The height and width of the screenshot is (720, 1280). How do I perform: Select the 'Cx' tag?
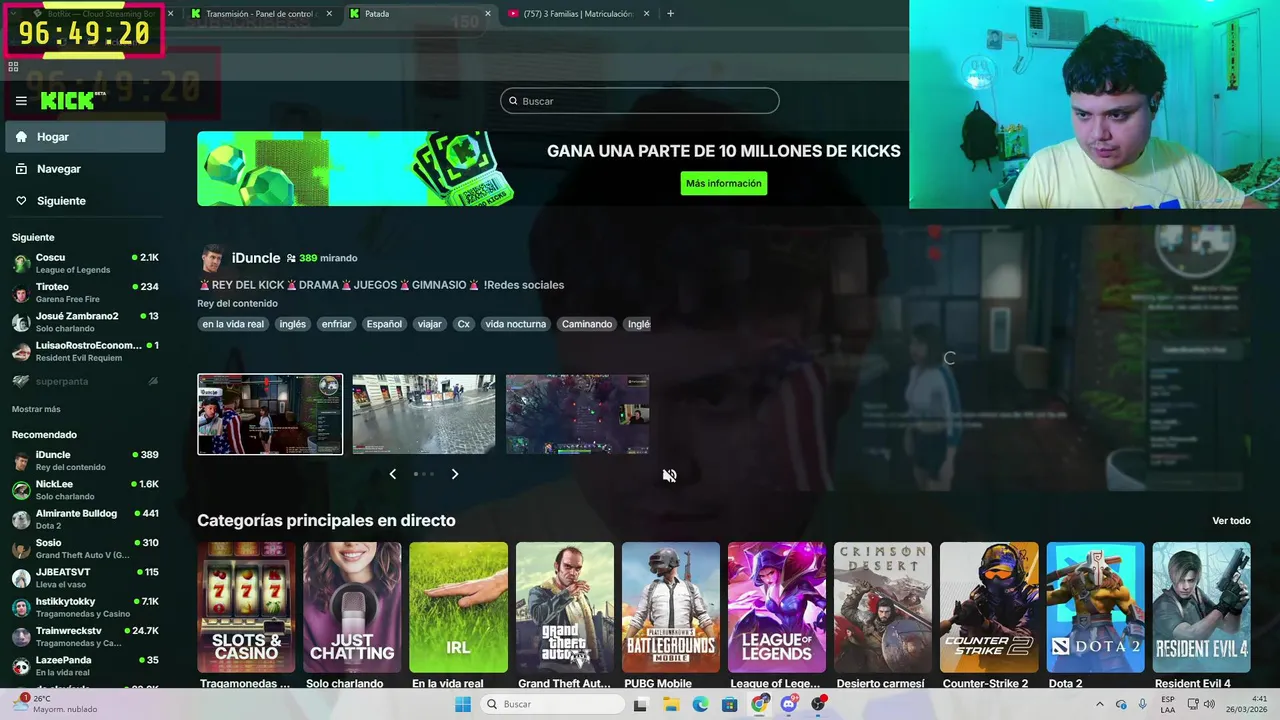[x=464, y=324]
